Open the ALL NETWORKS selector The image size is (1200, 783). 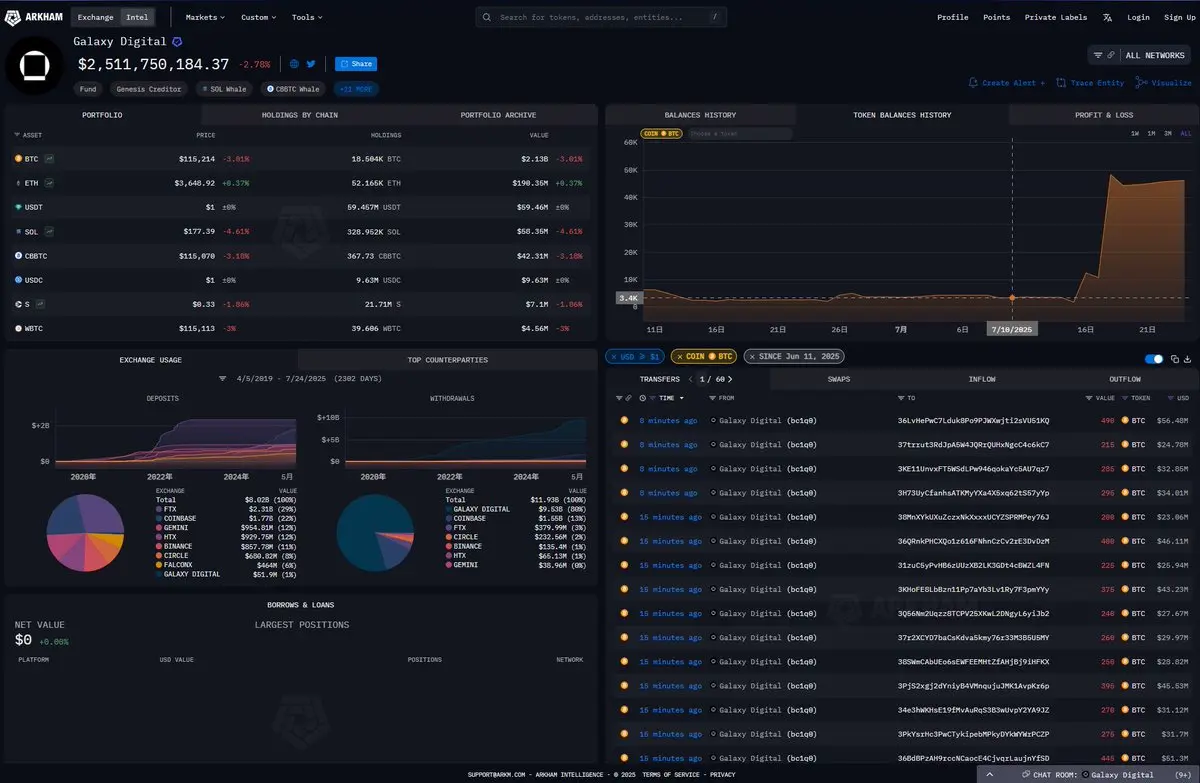point(1154,55)
